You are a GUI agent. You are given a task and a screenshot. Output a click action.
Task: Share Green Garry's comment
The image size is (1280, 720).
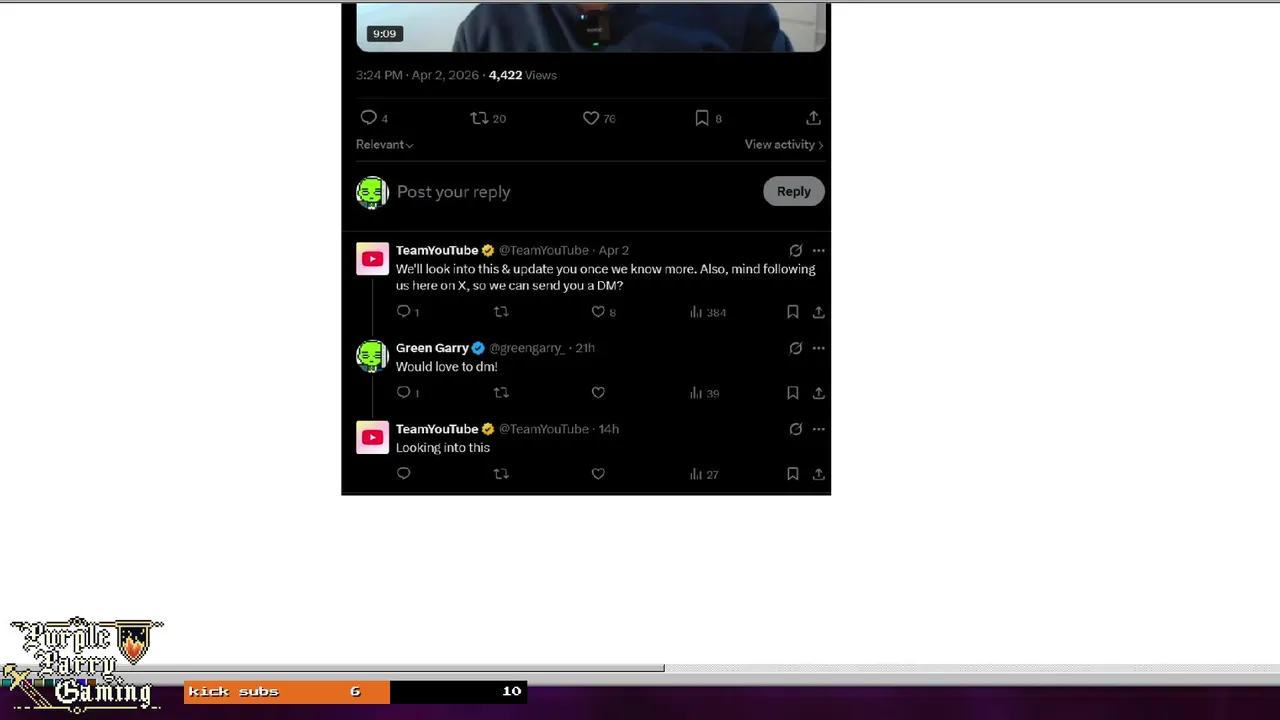click(x=818, y=393)
